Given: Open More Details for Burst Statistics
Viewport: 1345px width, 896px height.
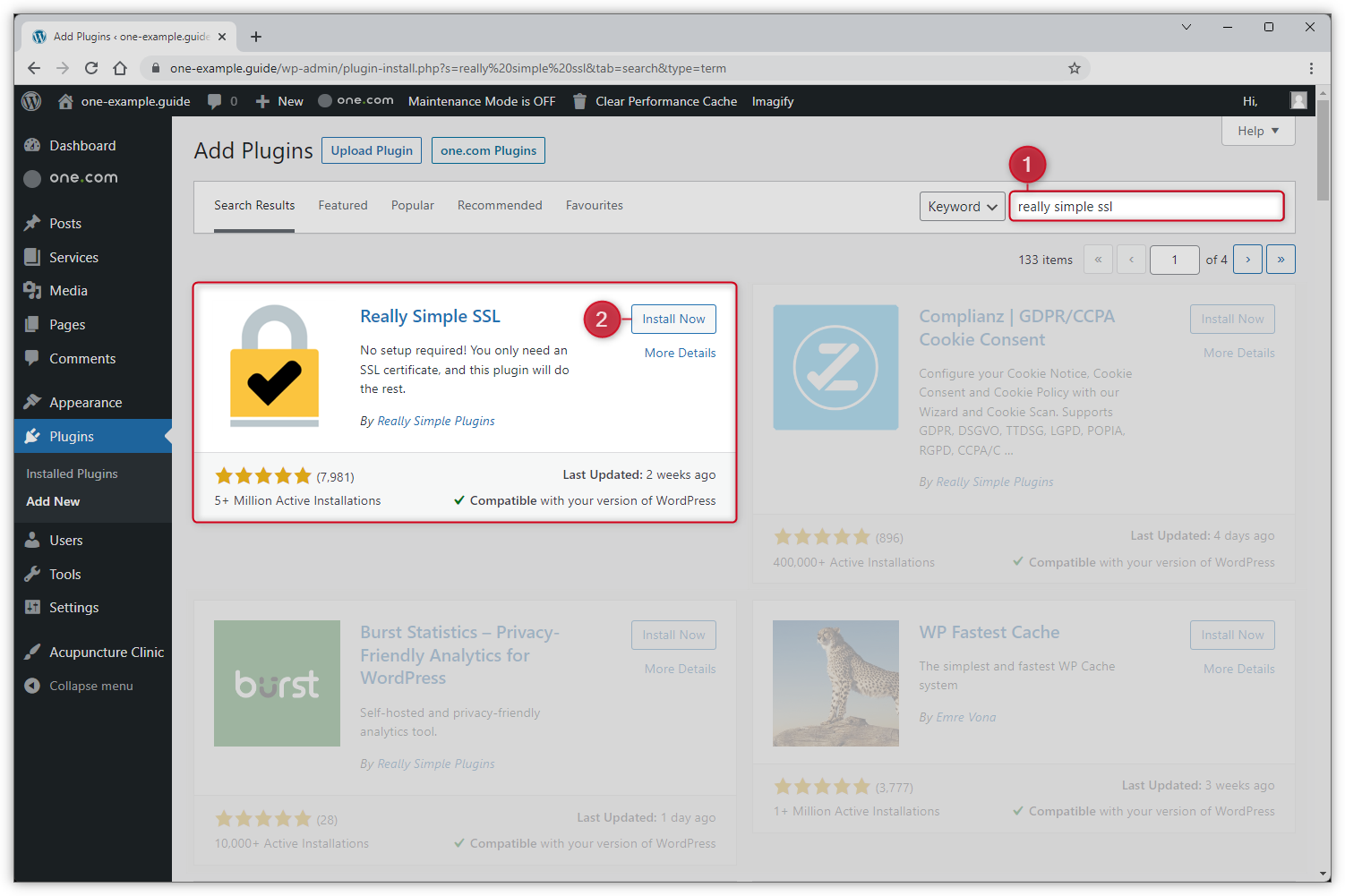Looking at the screenshot, I should coord(681,669).
